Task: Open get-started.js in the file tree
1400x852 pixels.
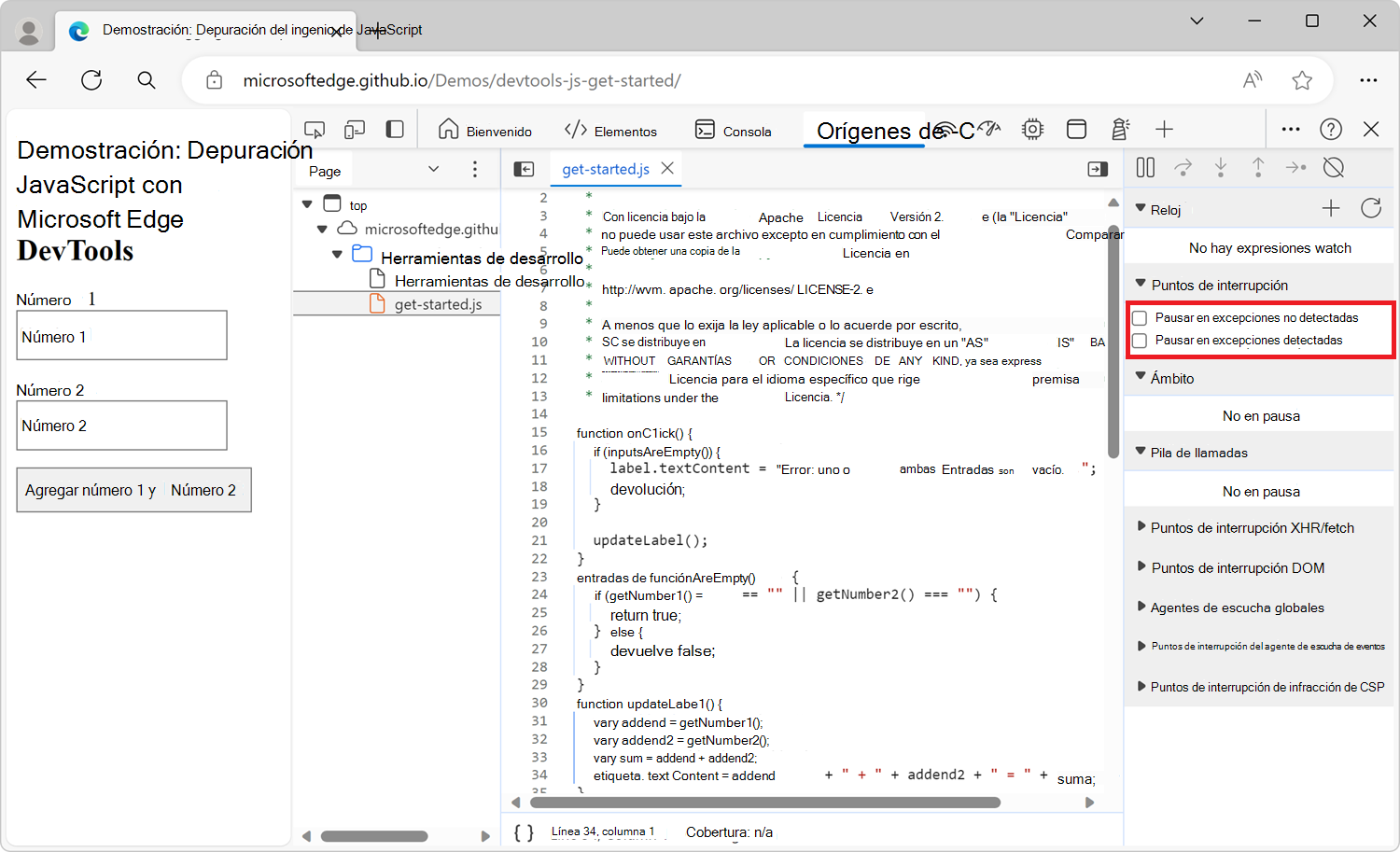Action: click(x=438, y=304)
